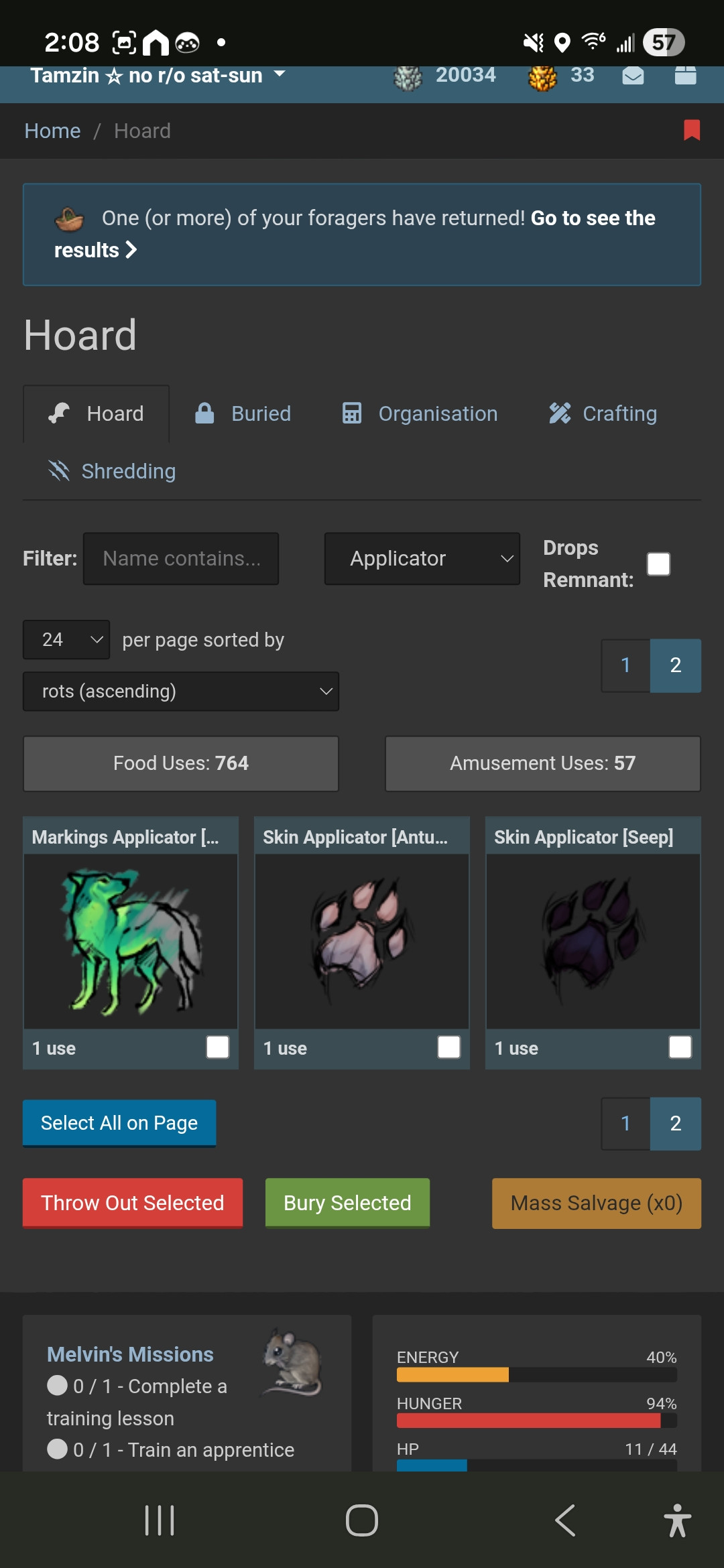The height and width of the screenshot is (1568, 724).
Task: Tap the silver cones currency icon
Action: pos(408,78)
